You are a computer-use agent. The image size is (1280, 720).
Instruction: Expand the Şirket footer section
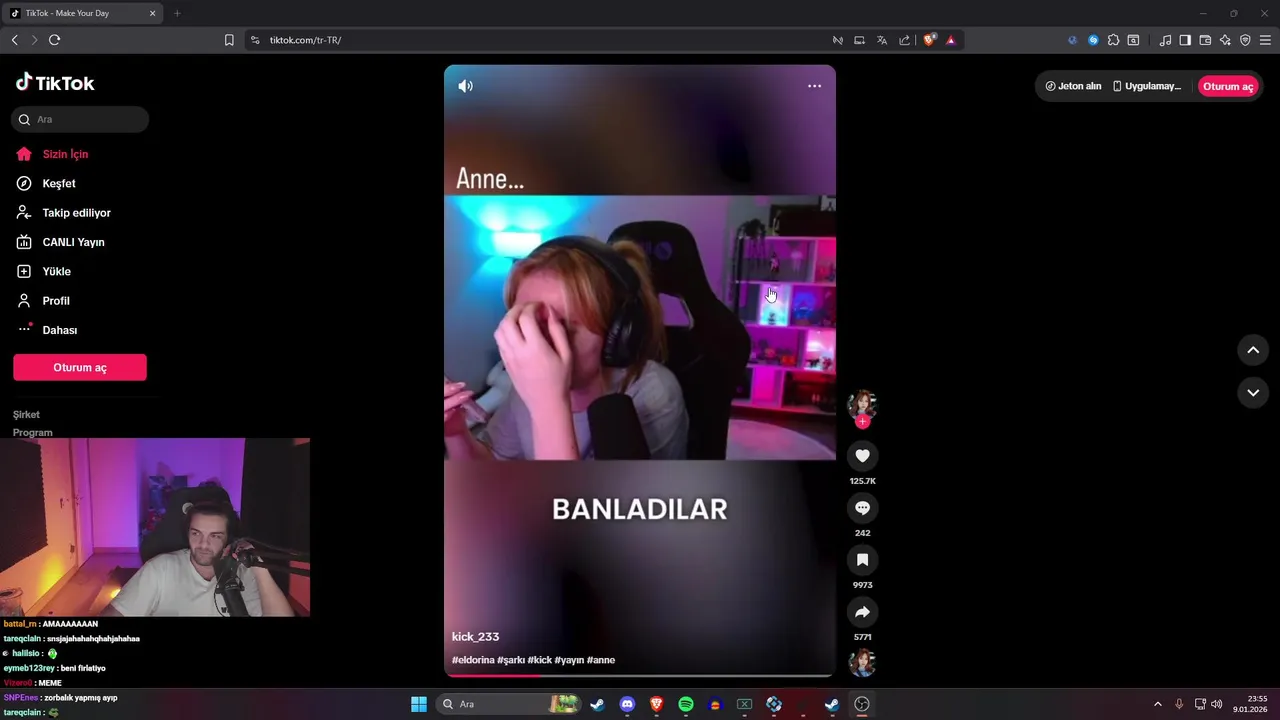[26, 414]
